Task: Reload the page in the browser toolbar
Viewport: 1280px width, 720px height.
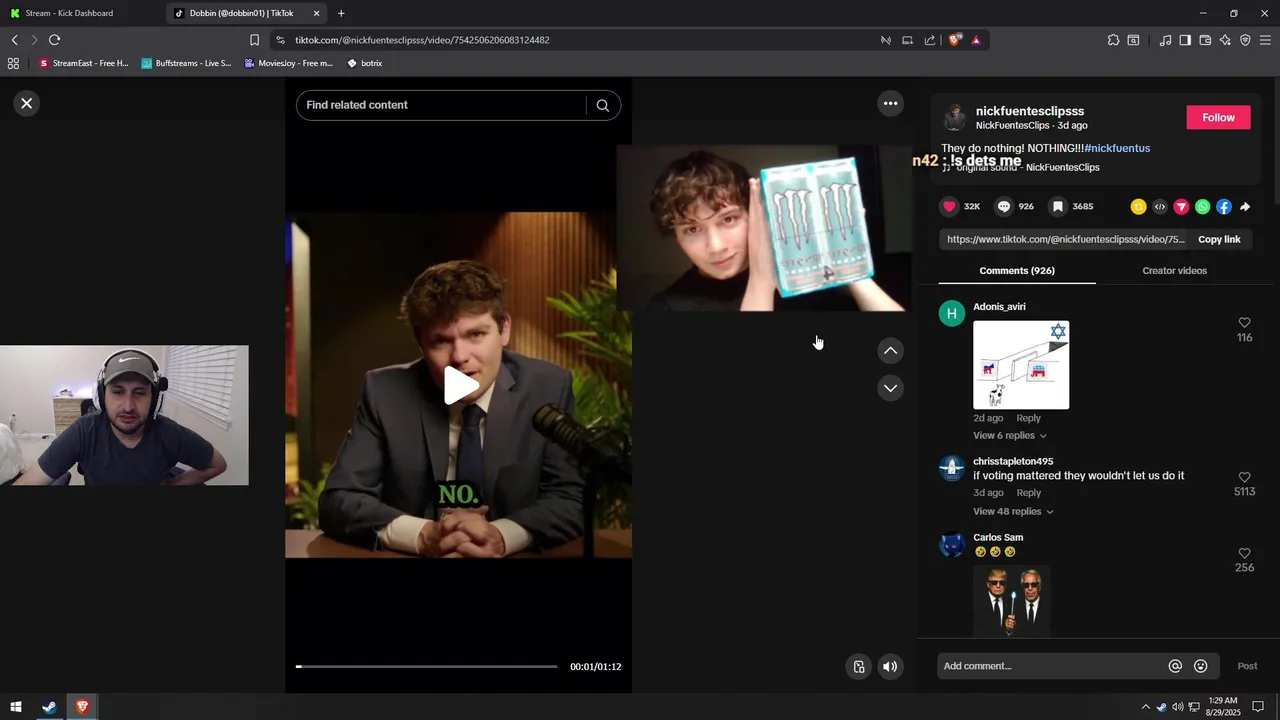Action: click(x=54, y=40)
